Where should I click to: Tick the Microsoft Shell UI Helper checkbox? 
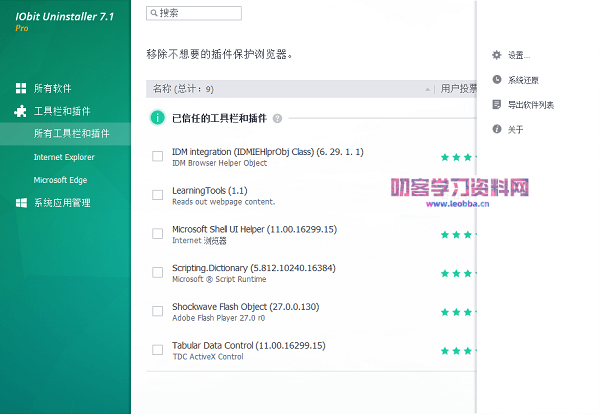pyautogui.click(x=157, y=233)
